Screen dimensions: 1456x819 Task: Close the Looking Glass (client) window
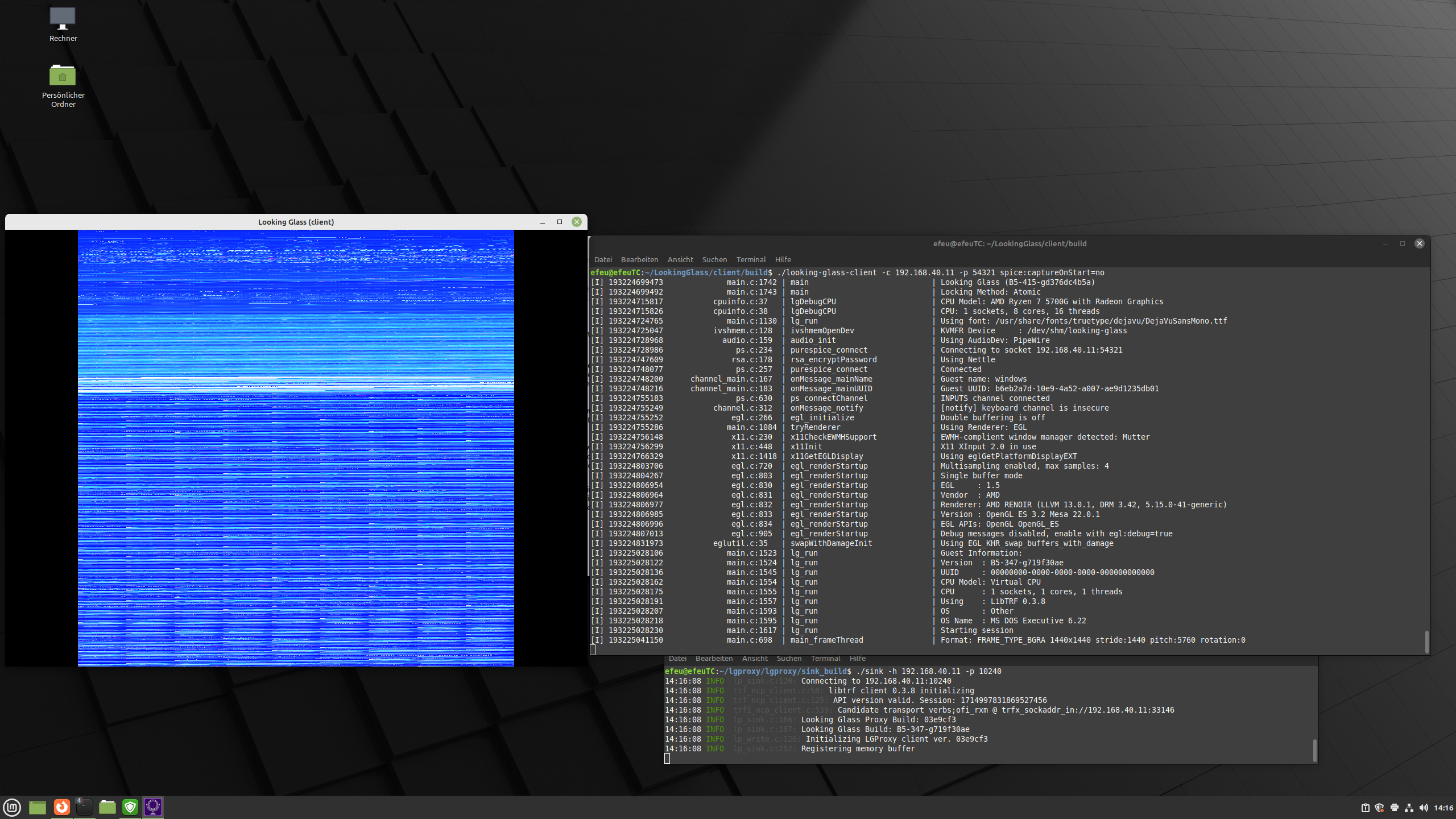coord(577,222)
